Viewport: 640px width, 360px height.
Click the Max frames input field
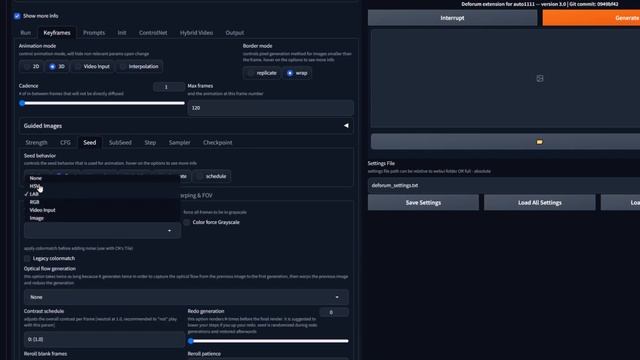[x=270, y=108]
